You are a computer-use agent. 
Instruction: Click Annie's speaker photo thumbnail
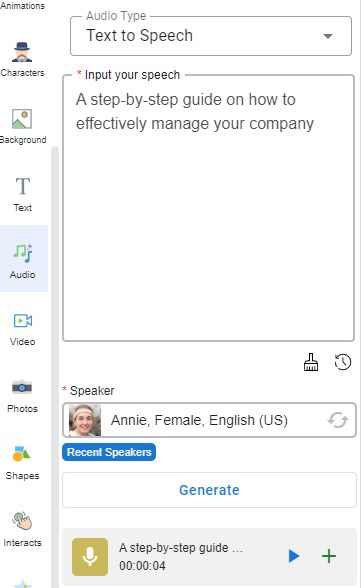85,420
